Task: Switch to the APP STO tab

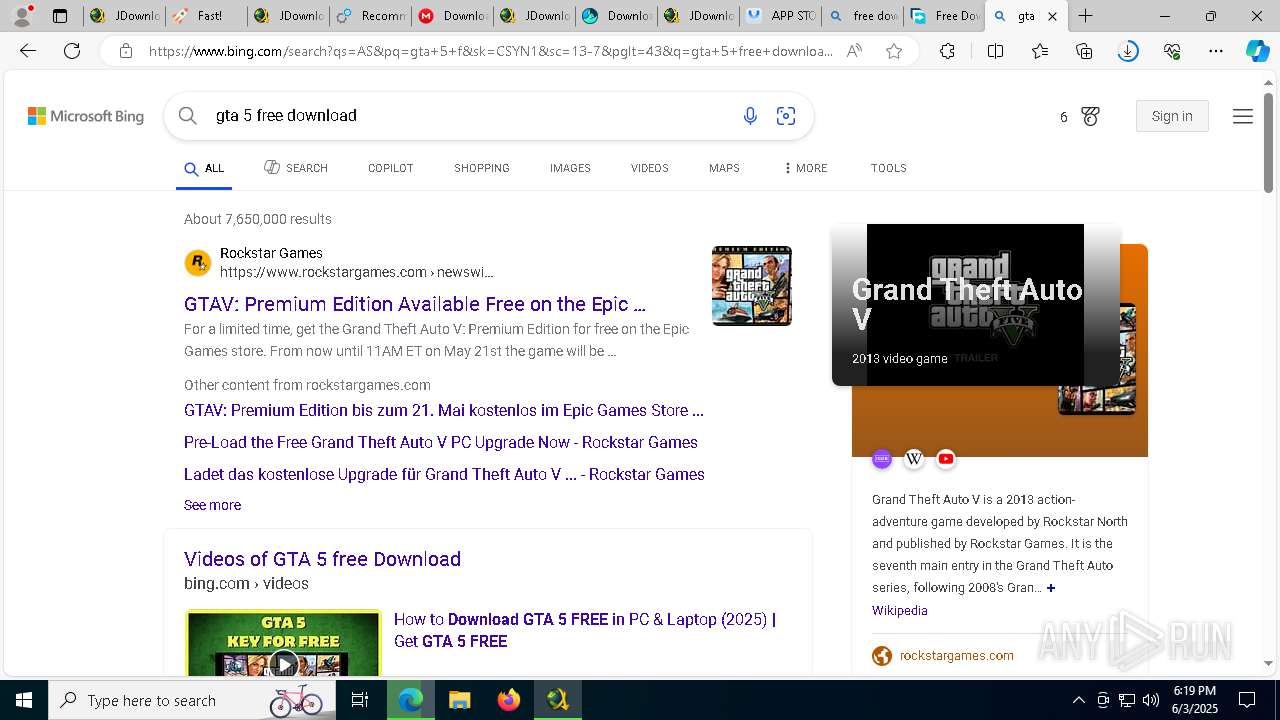Action: [781, 16]
